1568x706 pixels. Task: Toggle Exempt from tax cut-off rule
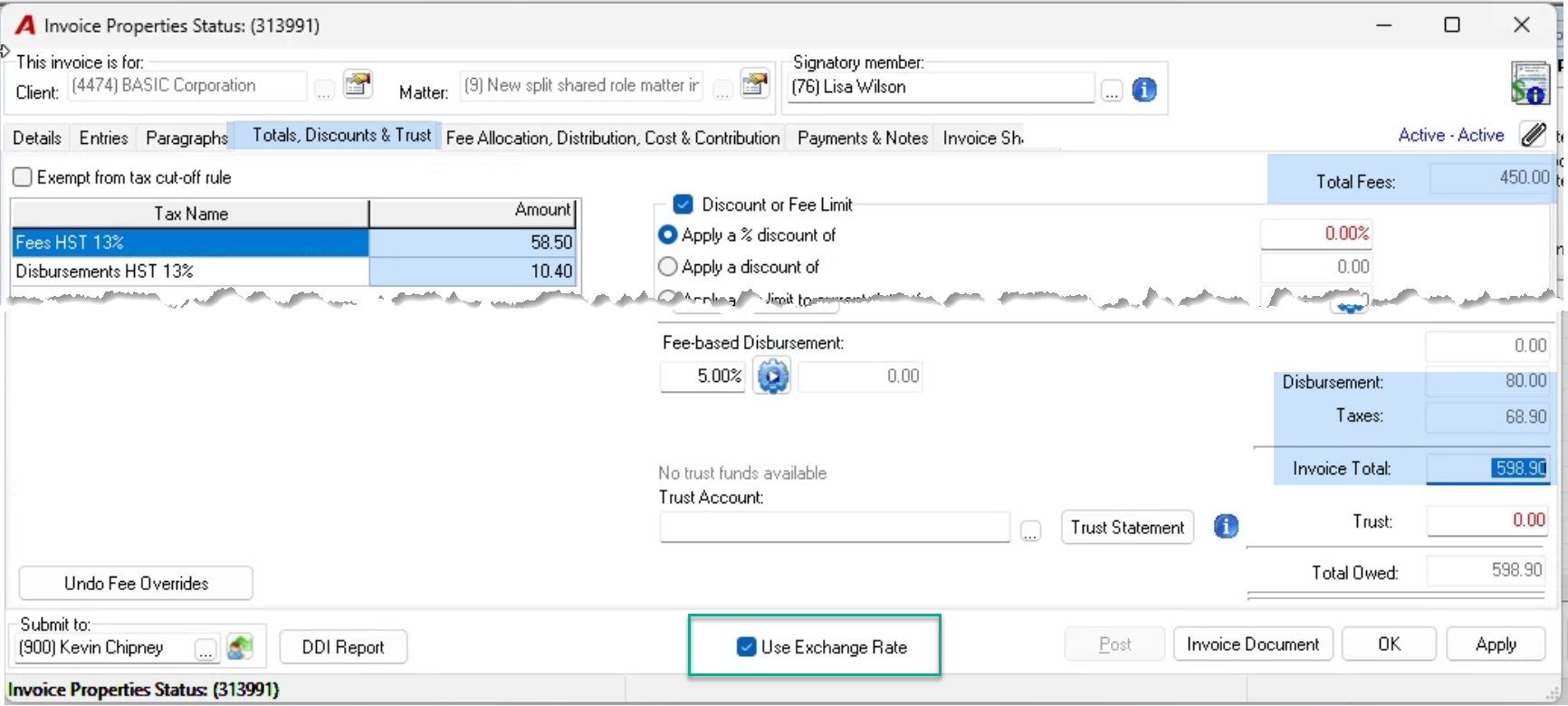point(23,177)
